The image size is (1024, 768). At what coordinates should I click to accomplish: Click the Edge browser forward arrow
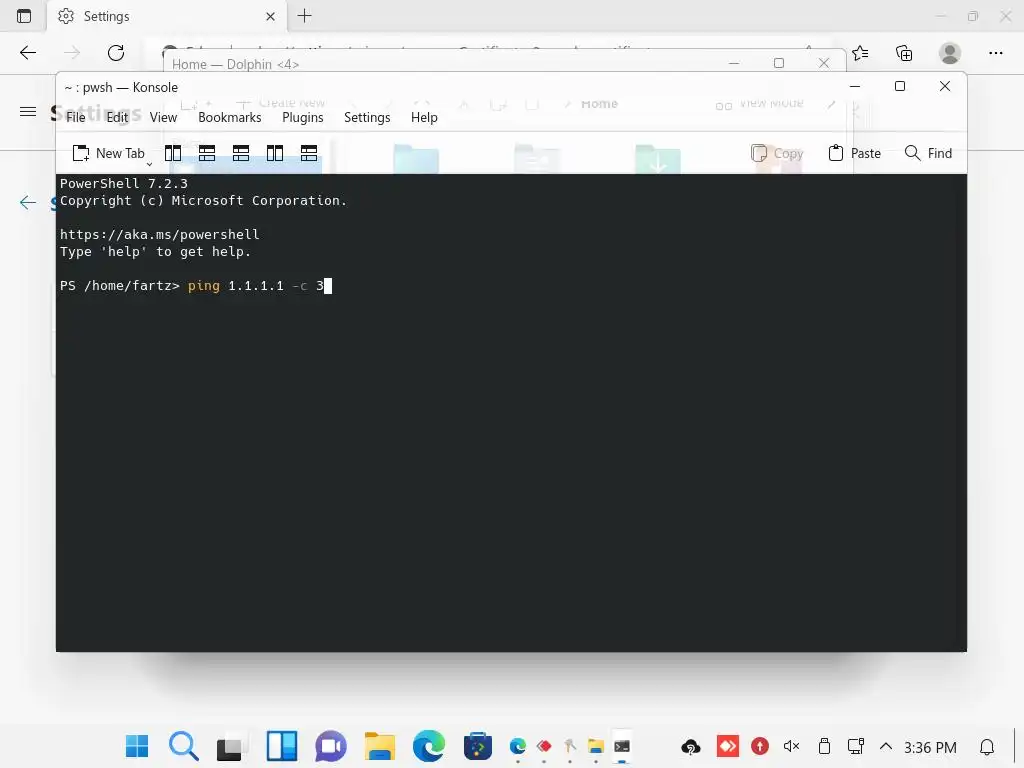(72, 53)
